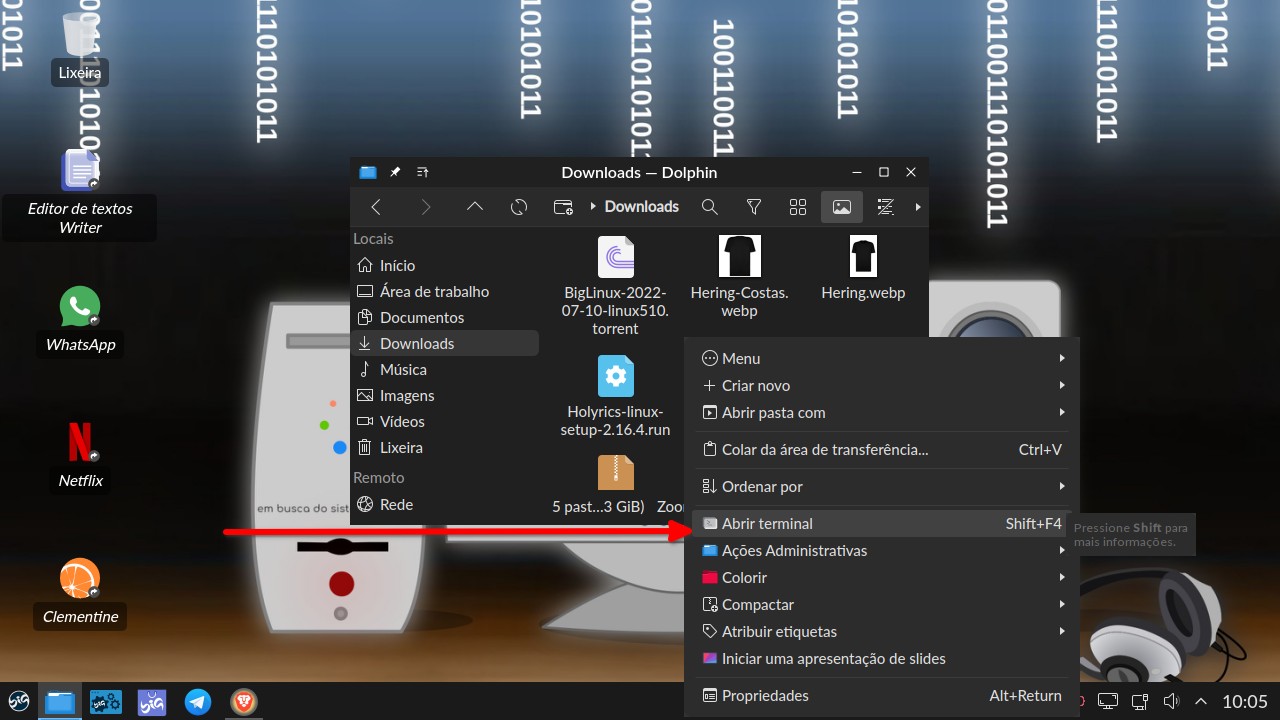1280x720 pixels.
Task: Select Downloads in the places sidebar
Action: coord(445,343)
